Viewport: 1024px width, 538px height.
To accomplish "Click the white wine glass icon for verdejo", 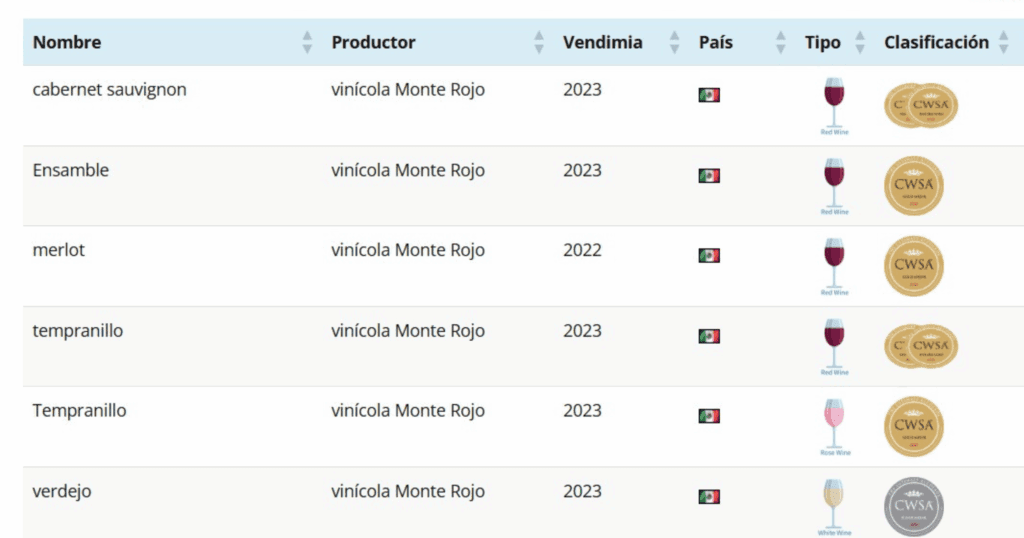I will [x=833, y=502].
